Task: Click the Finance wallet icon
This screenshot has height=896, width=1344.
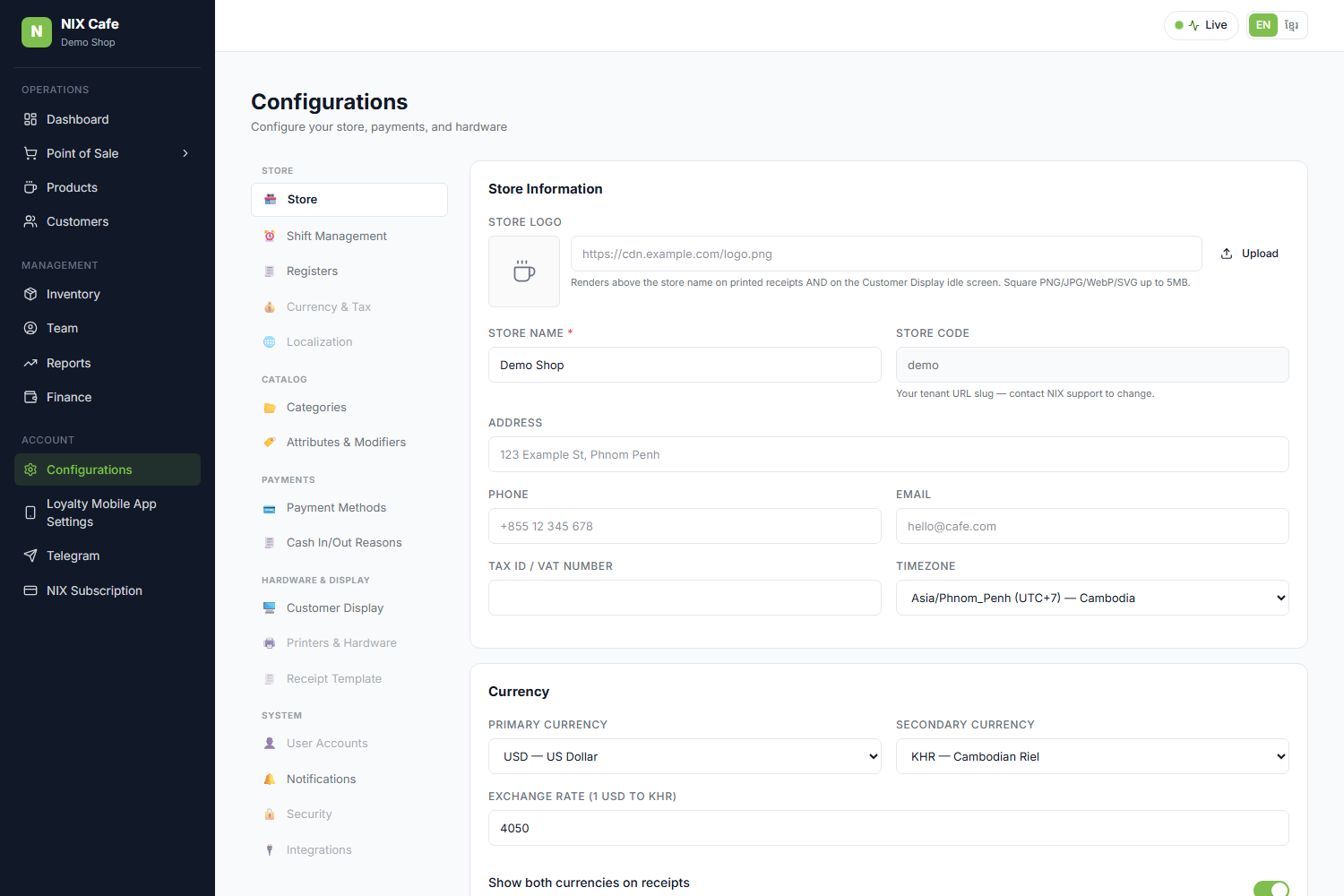Action: click(30, 397)
